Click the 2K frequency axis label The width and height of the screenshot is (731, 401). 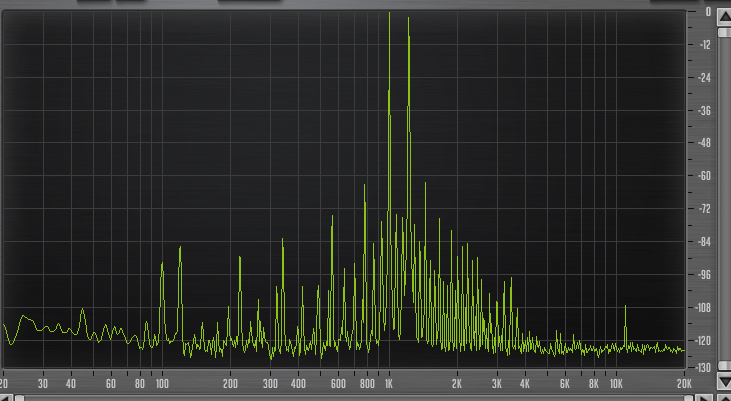pos(456,384)
